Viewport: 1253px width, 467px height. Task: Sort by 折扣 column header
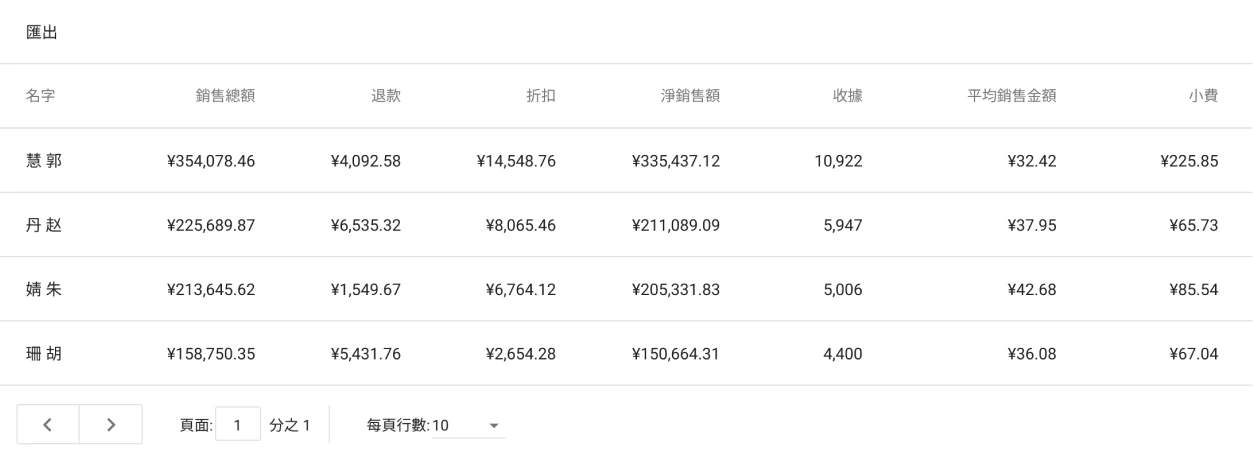pyautogui.click(x=541, y=96)
